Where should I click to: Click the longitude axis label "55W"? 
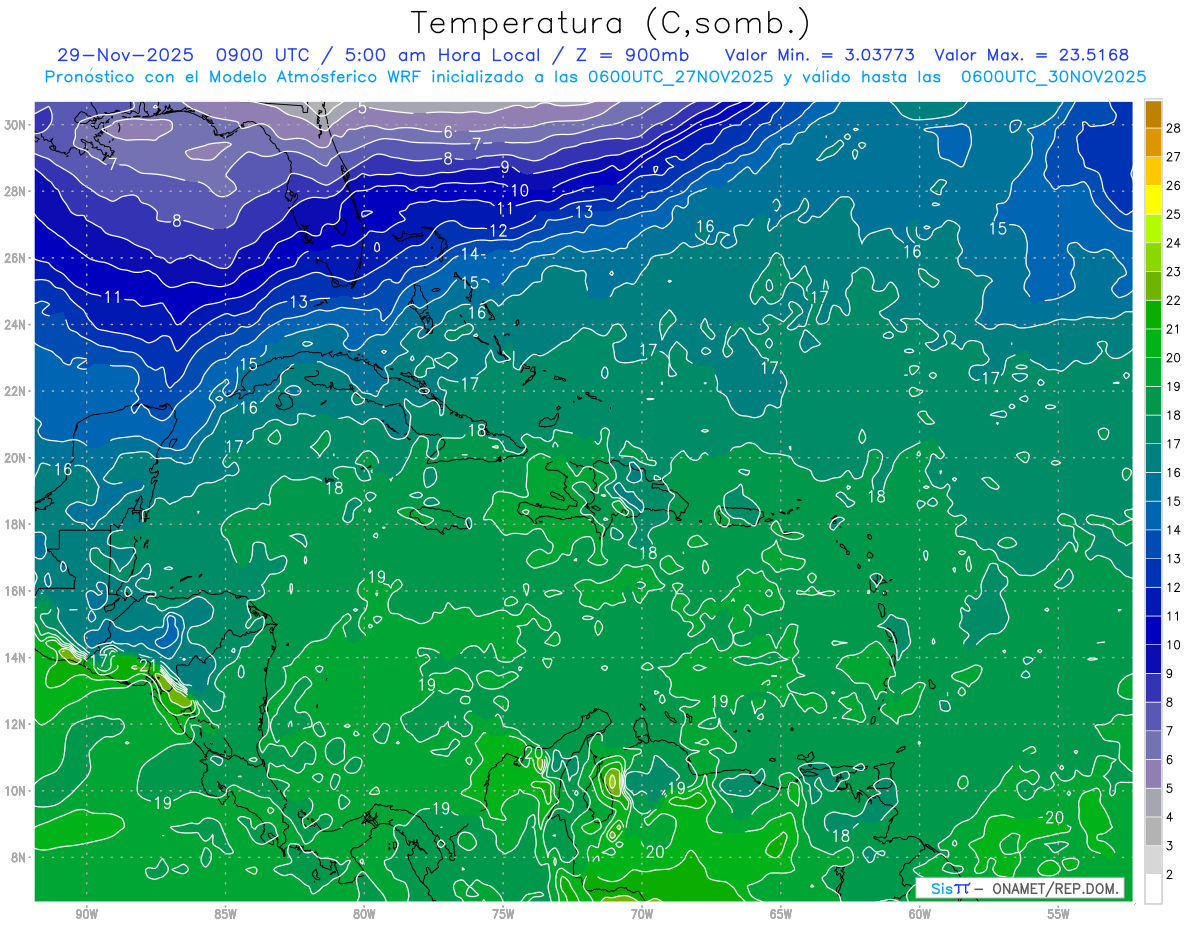[1059, 914]
